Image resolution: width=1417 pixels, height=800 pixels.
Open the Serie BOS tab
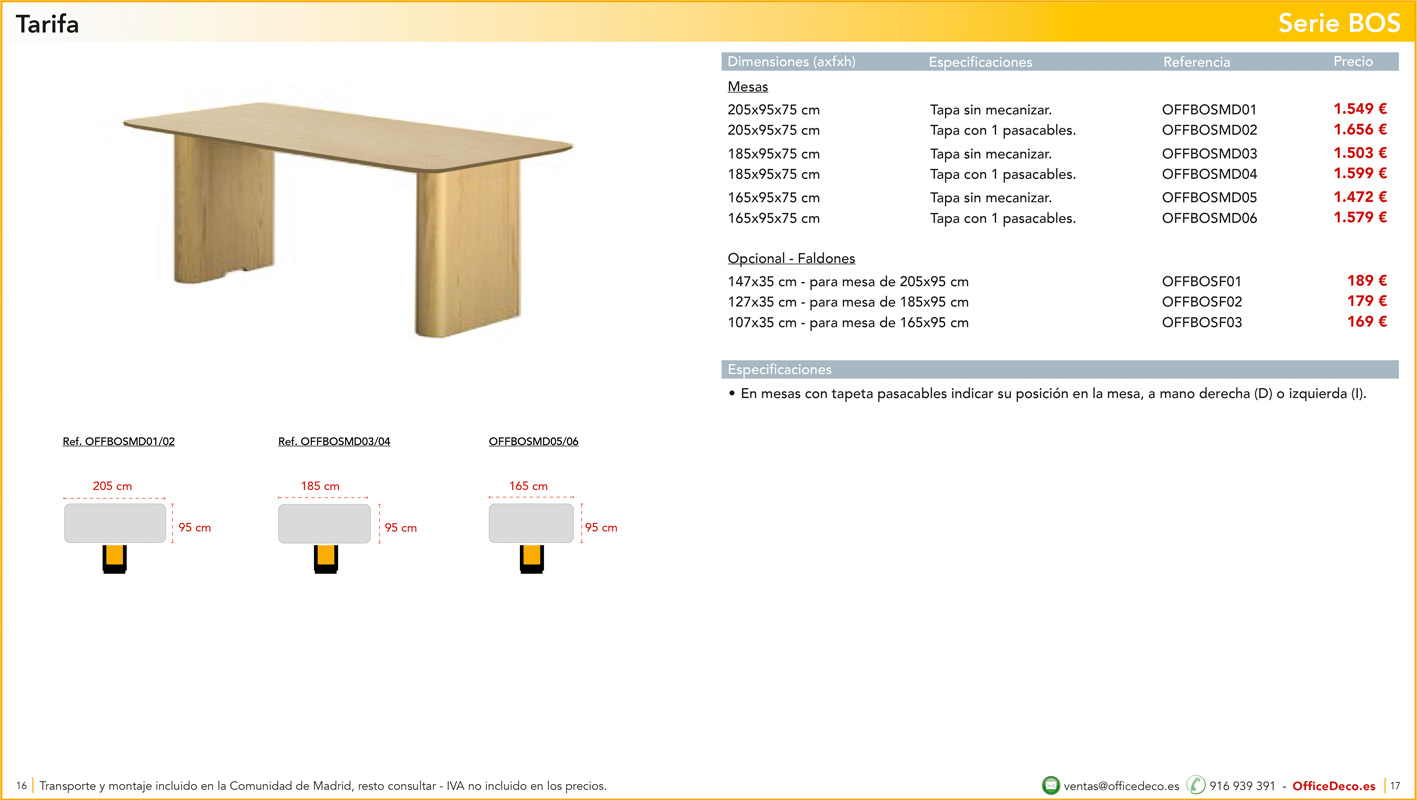tap(1339, 22)
